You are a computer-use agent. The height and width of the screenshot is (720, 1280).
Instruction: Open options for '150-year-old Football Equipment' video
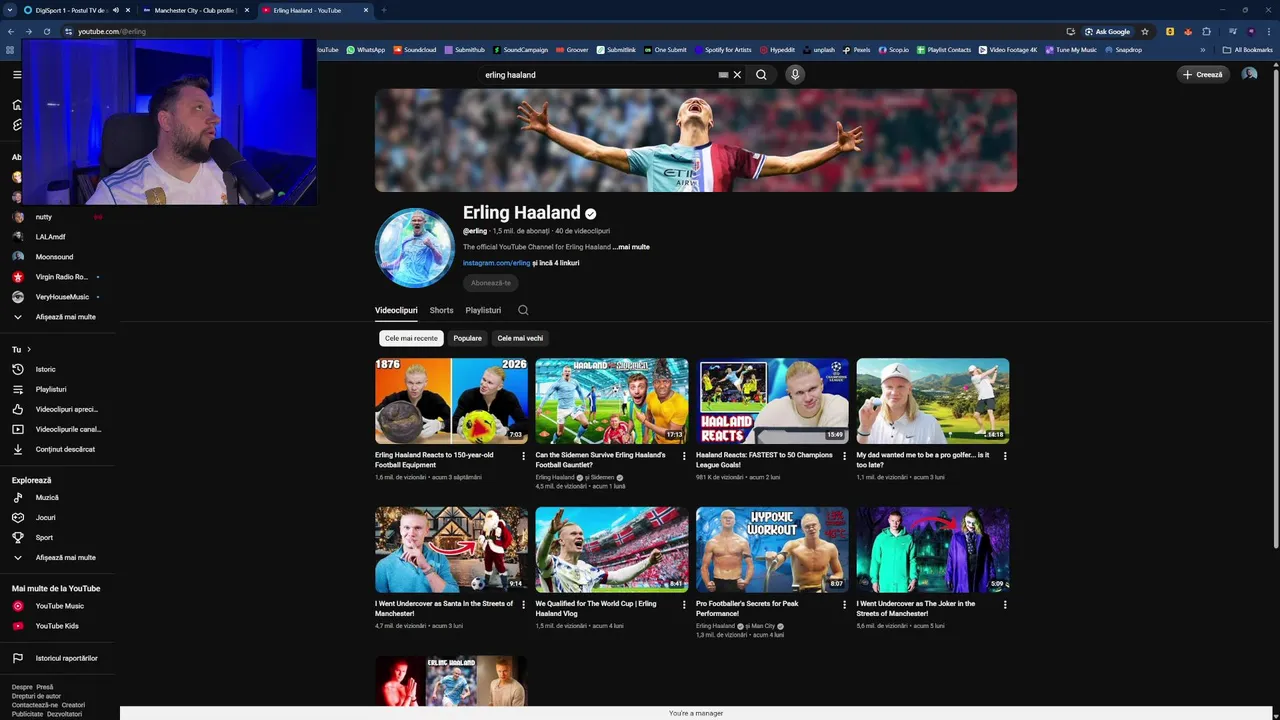[x=523, y=456]
